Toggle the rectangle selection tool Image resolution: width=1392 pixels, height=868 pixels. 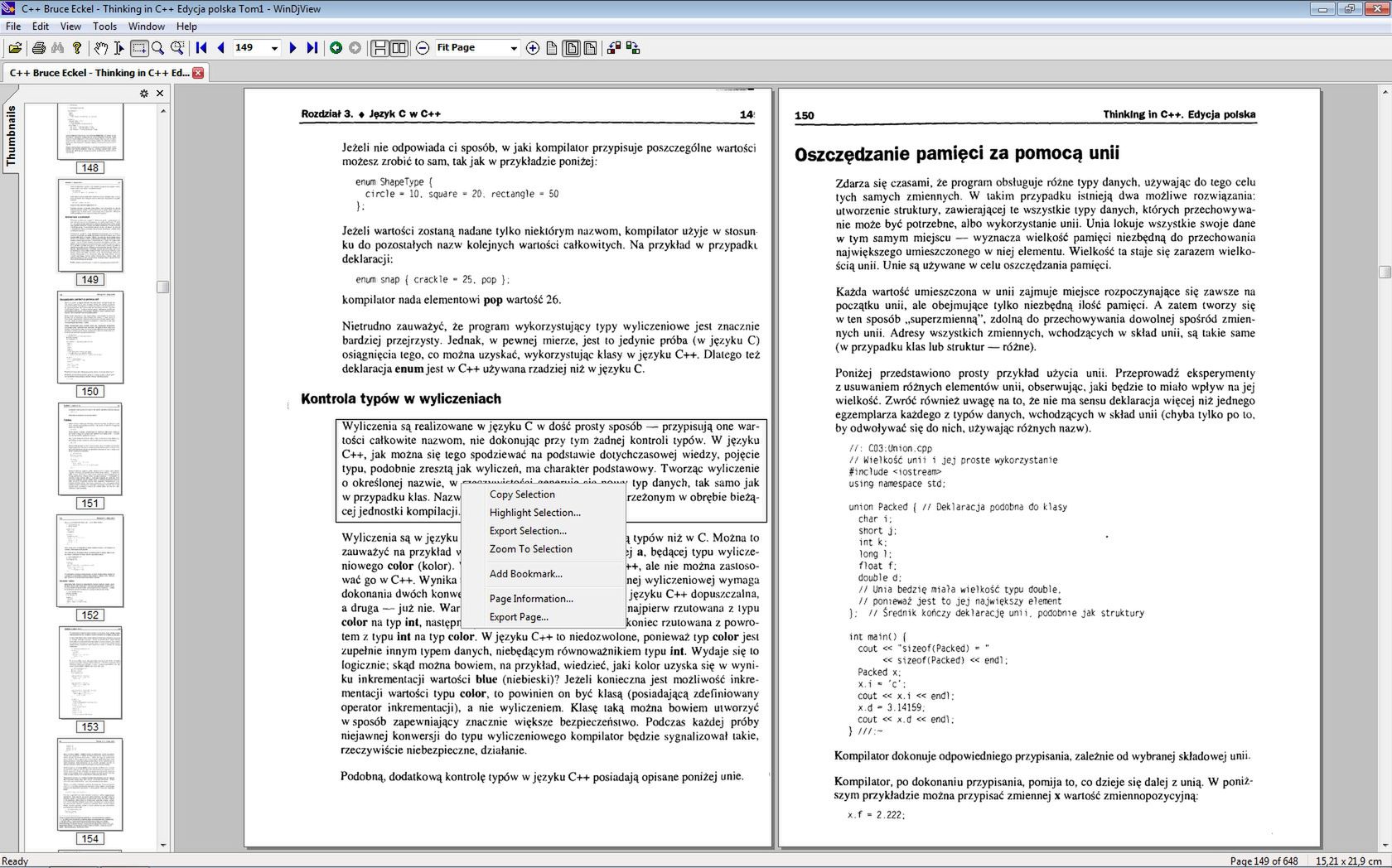(x=138, y=48)
